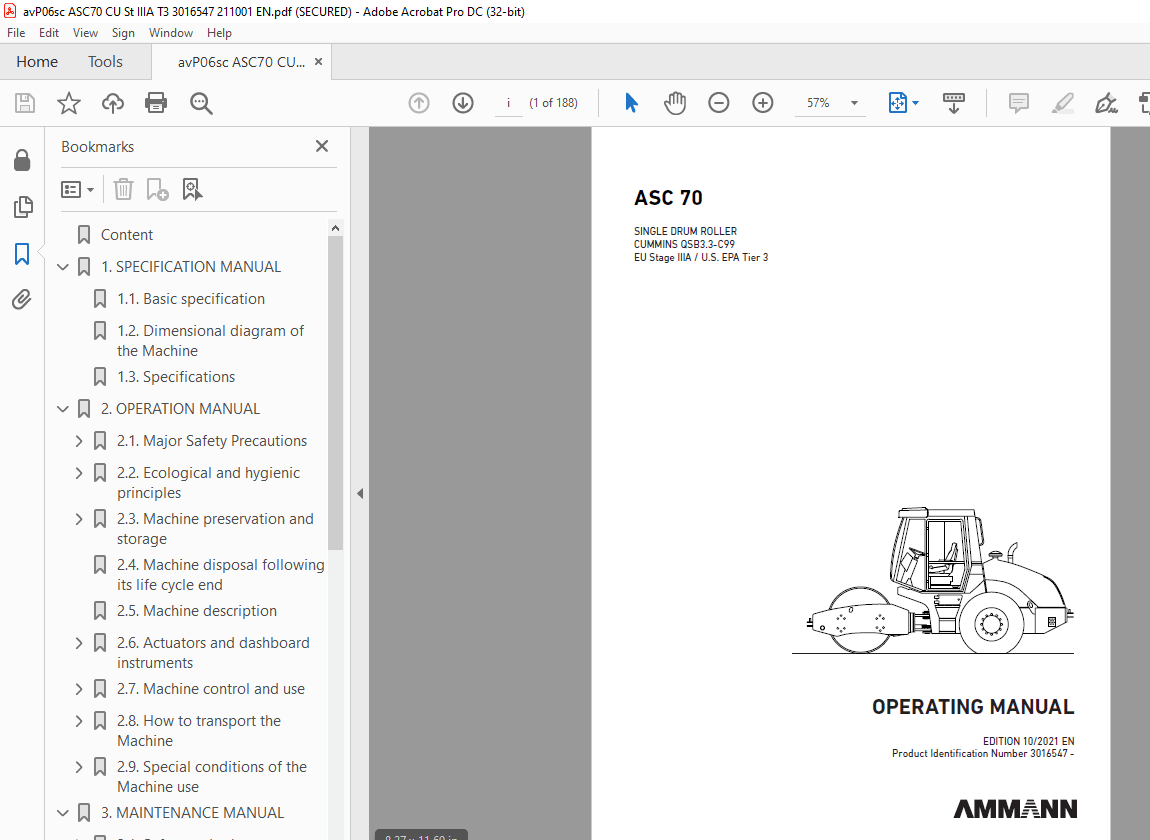Image resolution: width=1150 pixels, height=840 pixels.
Task: Open the Page Thumbnails panel
Action: 22,207
